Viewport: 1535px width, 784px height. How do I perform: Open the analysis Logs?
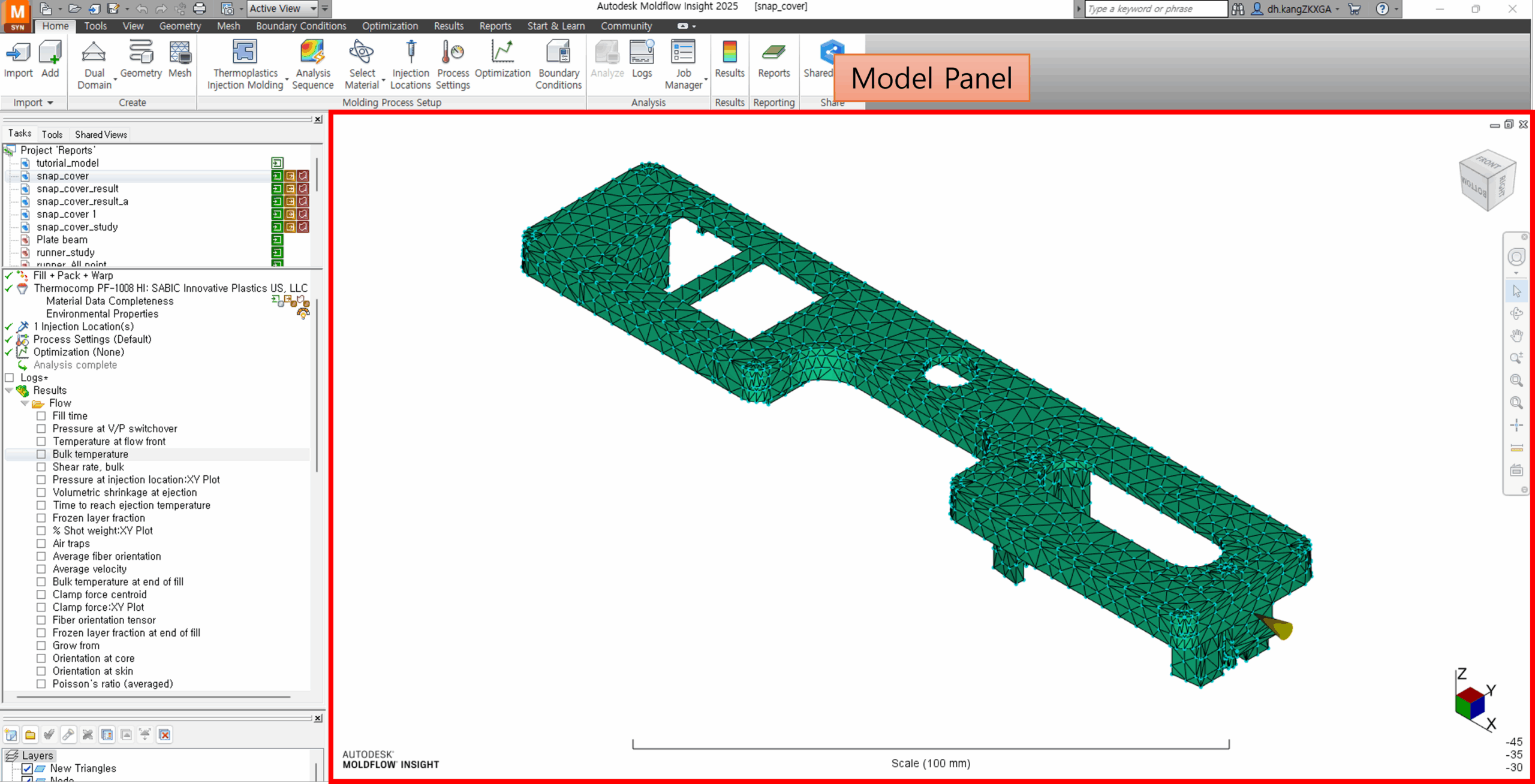tap(642, 59)
